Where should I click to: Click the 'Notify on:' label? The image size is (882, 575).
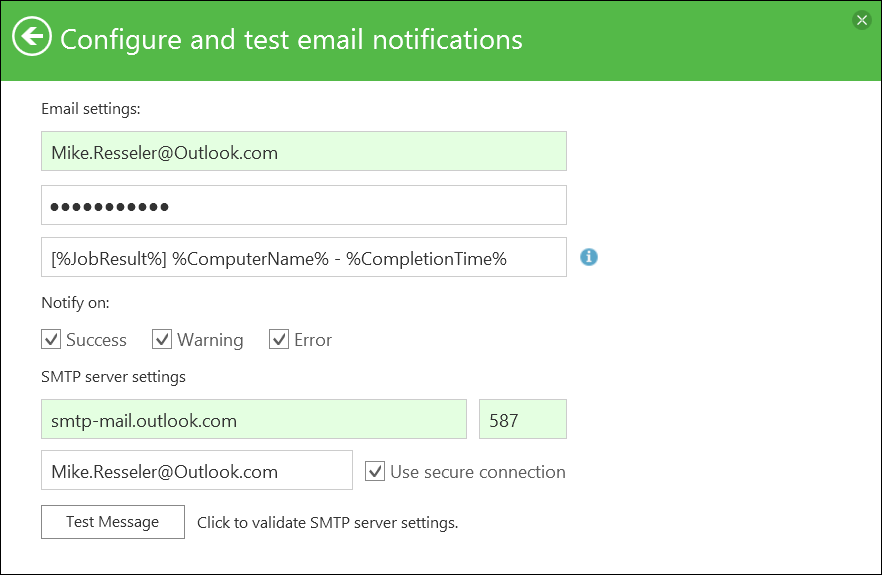(75, 302)
